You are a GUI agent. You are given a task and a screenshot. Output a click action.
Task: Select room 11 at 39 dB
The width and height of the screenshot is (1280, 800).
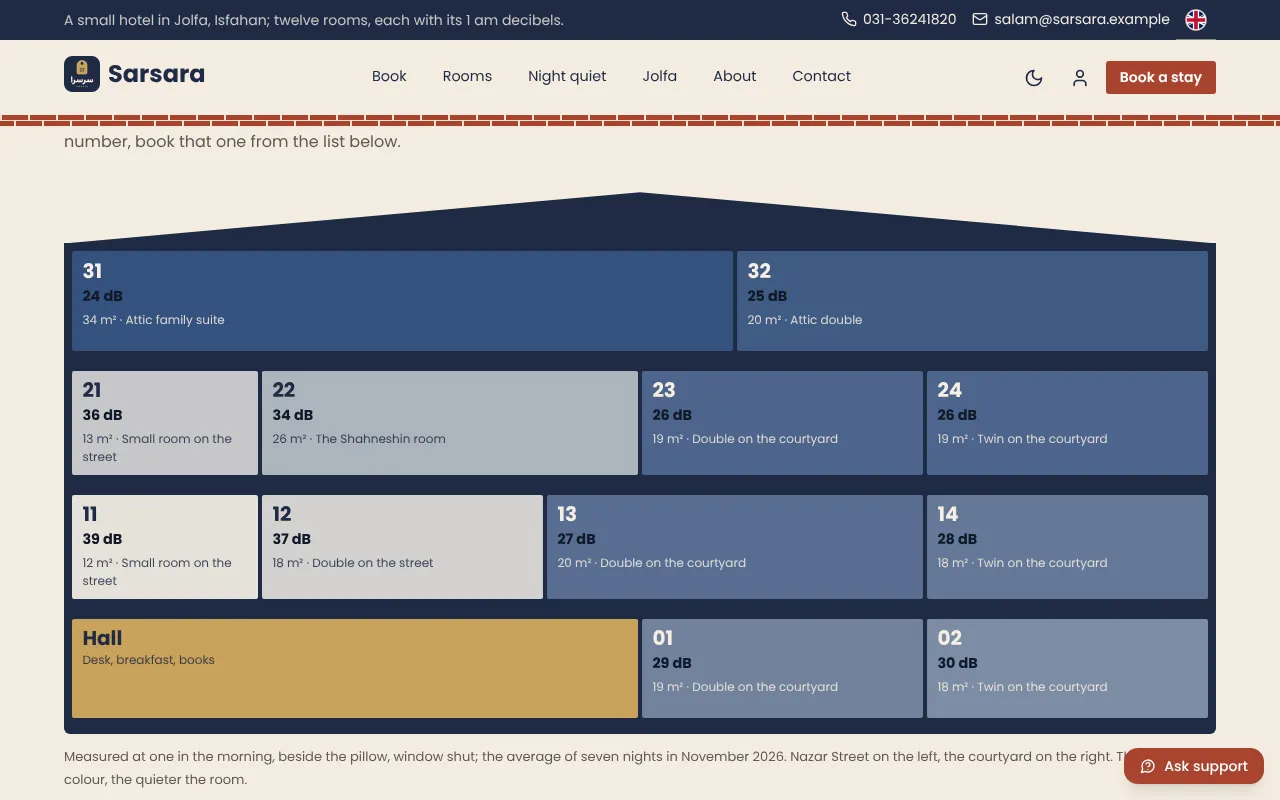pos(165,547)
